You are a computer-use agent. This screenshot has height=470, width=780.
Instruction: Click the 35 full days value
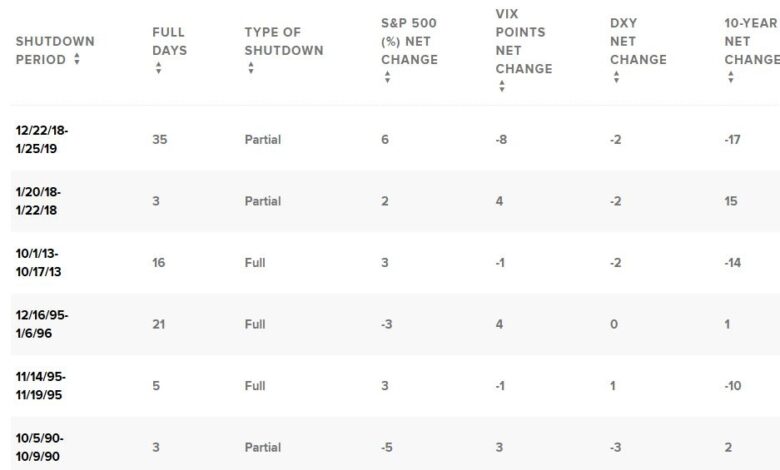pos(160,140)
